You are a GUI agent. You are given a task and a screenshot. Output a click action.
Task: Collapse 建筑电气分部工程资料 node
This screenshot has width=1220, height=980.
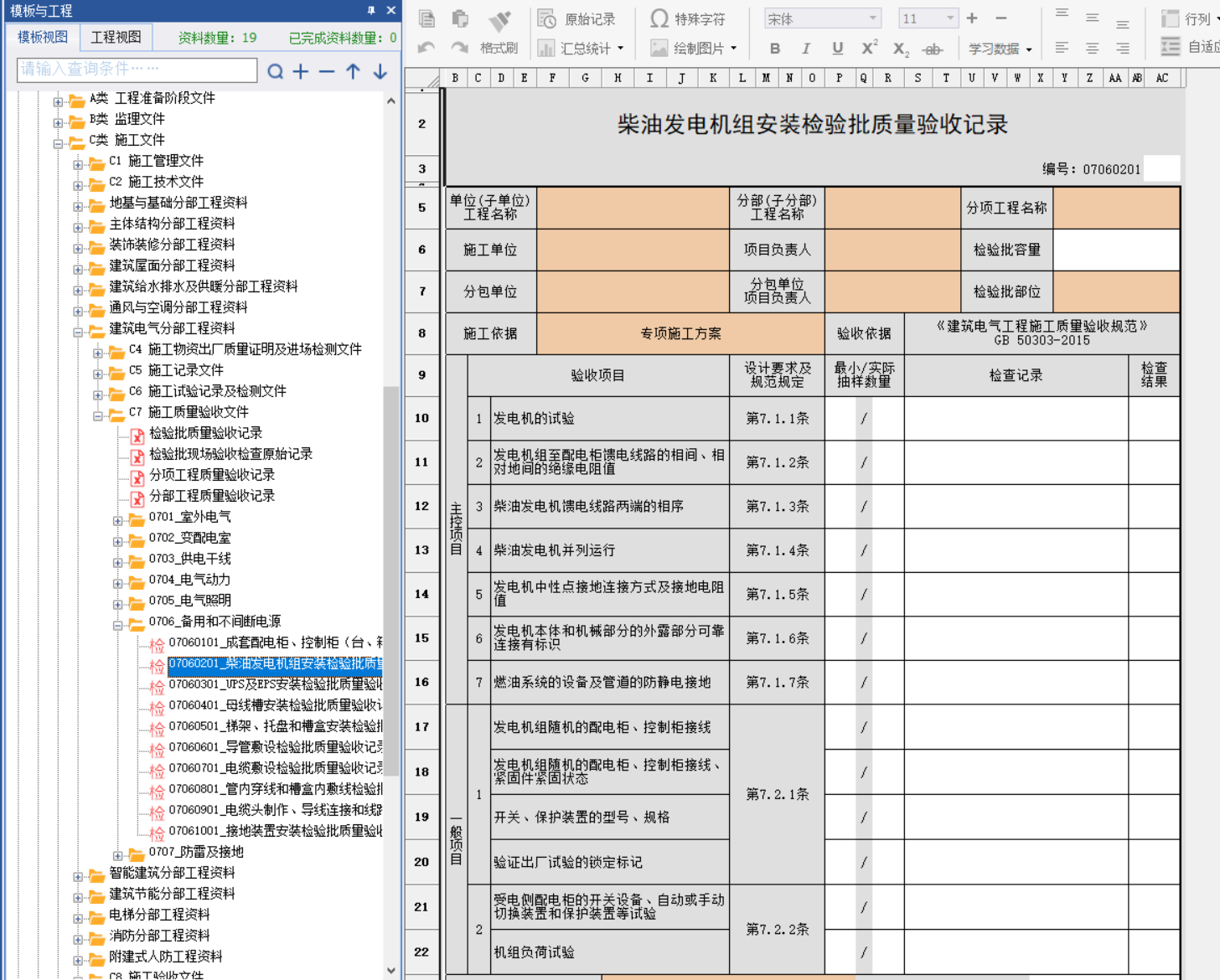[78, 333]
